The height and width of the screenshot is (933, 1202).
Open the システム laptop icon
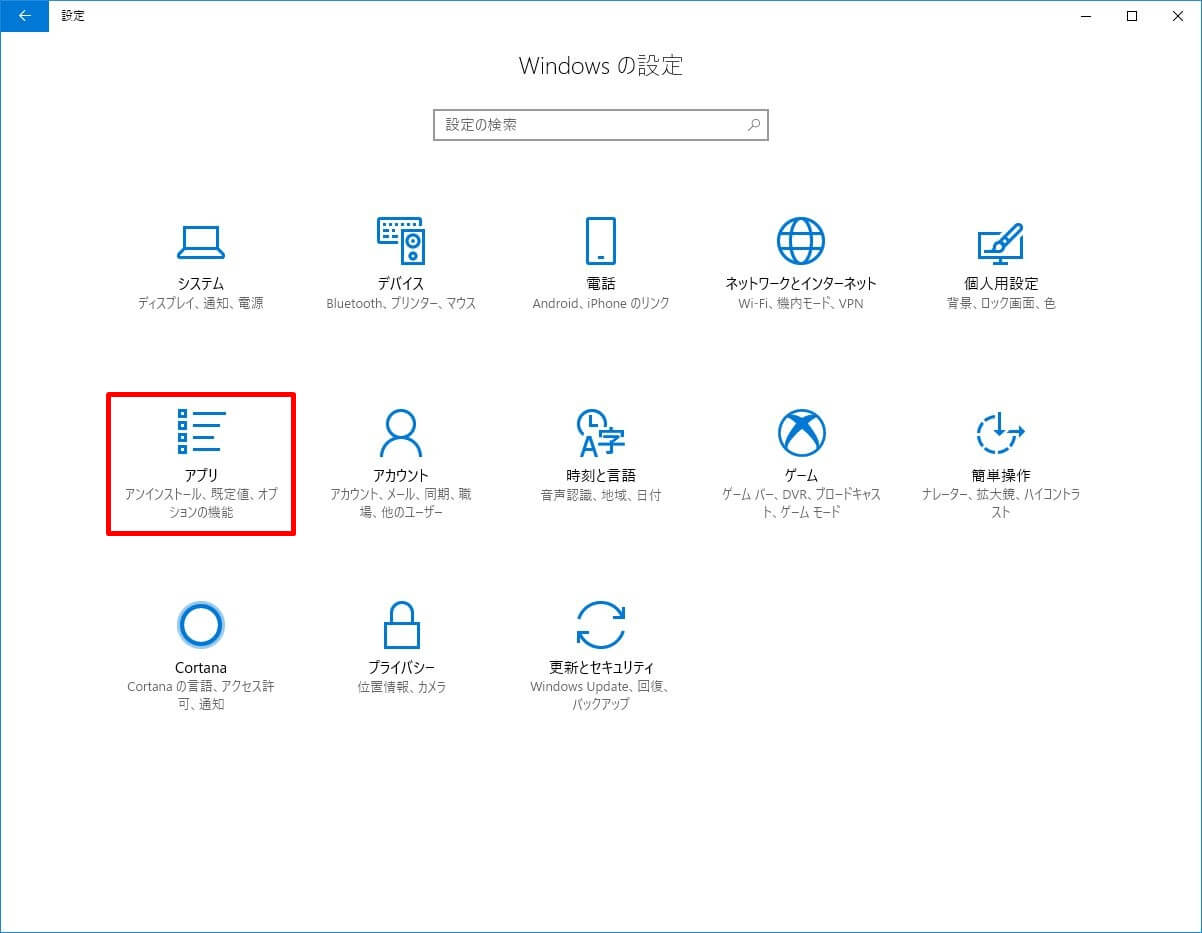tap(201, 240)
